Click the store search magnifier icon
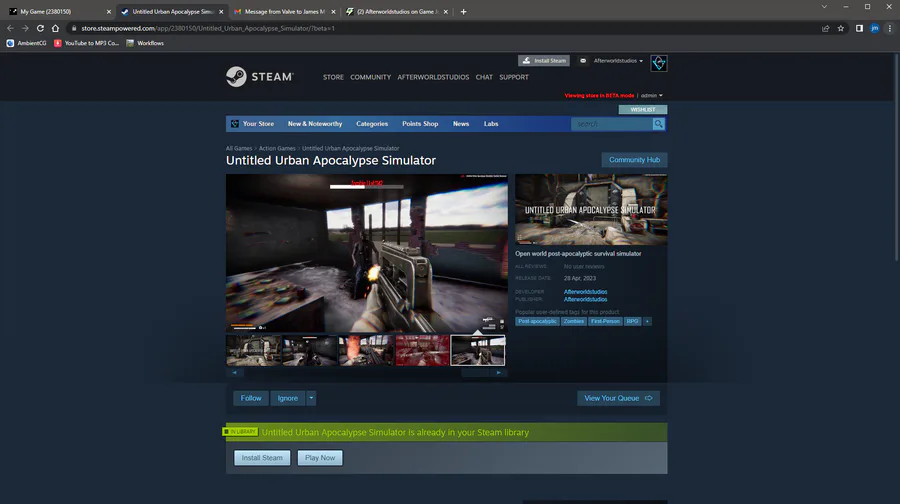Viewport: 900px width, 504px height. [x=658, y=124]
